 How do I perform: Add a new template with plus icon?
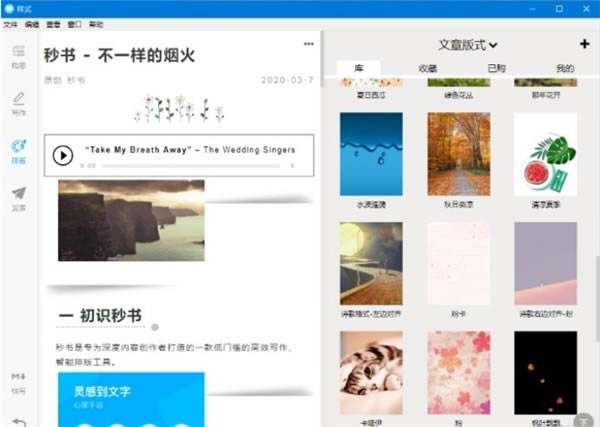(x=584, y=44)
